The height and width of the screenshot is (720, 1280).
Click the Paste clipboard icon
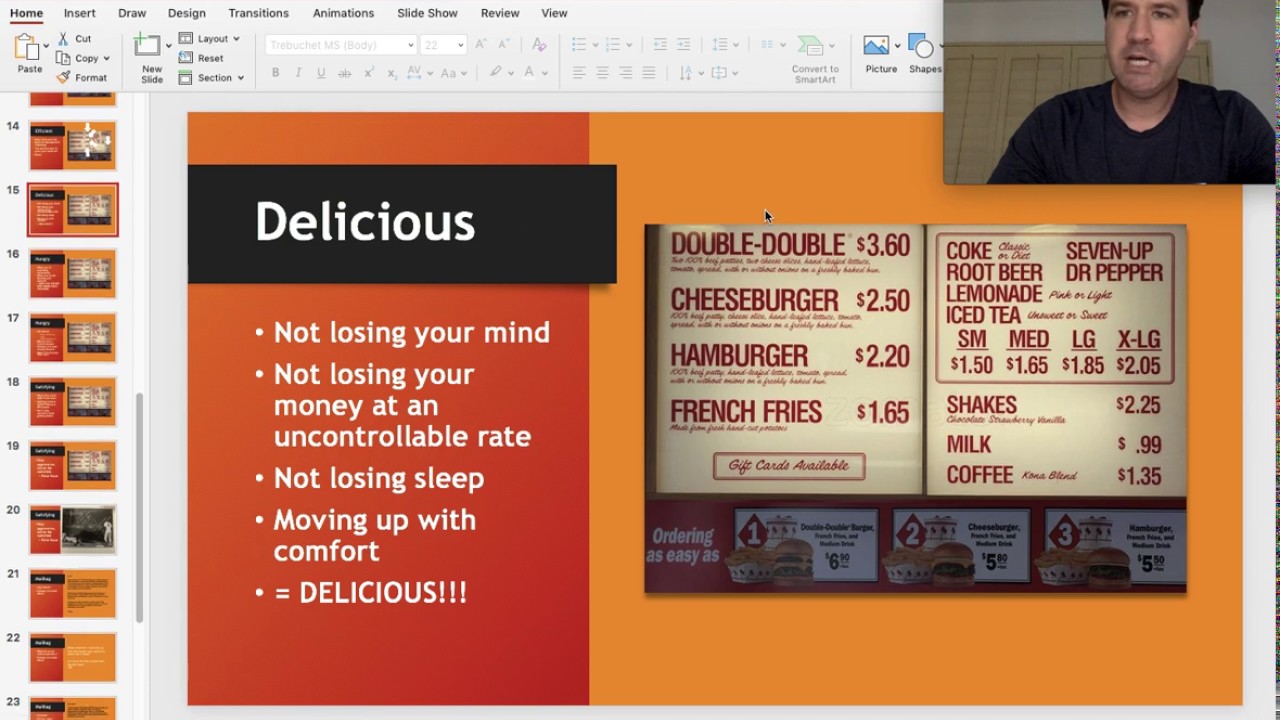pos(28,47)
